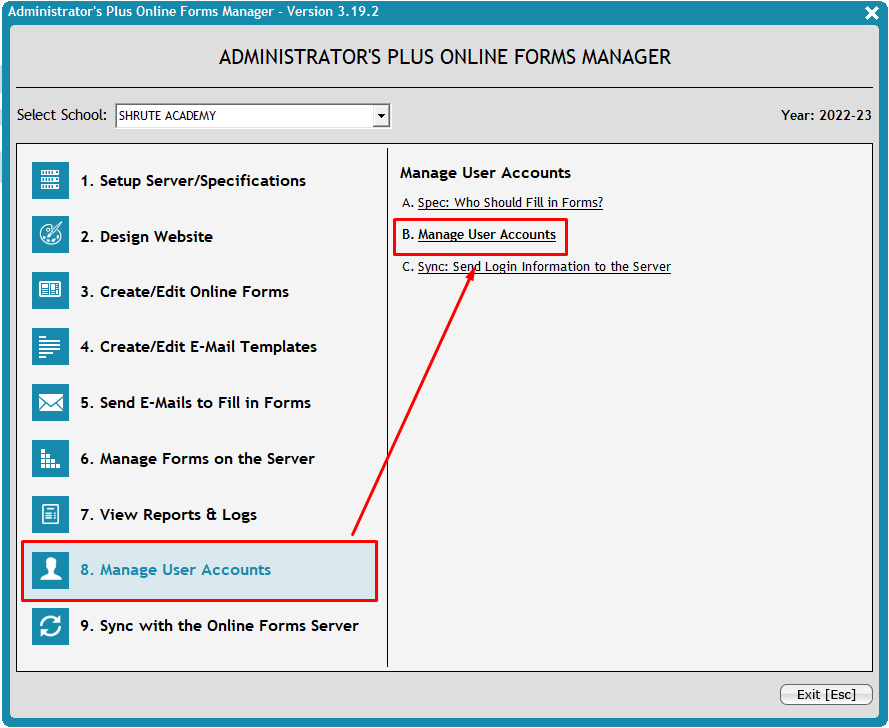889x728 pixels.
Task: Click the Select School label
Action: [62, 115]
